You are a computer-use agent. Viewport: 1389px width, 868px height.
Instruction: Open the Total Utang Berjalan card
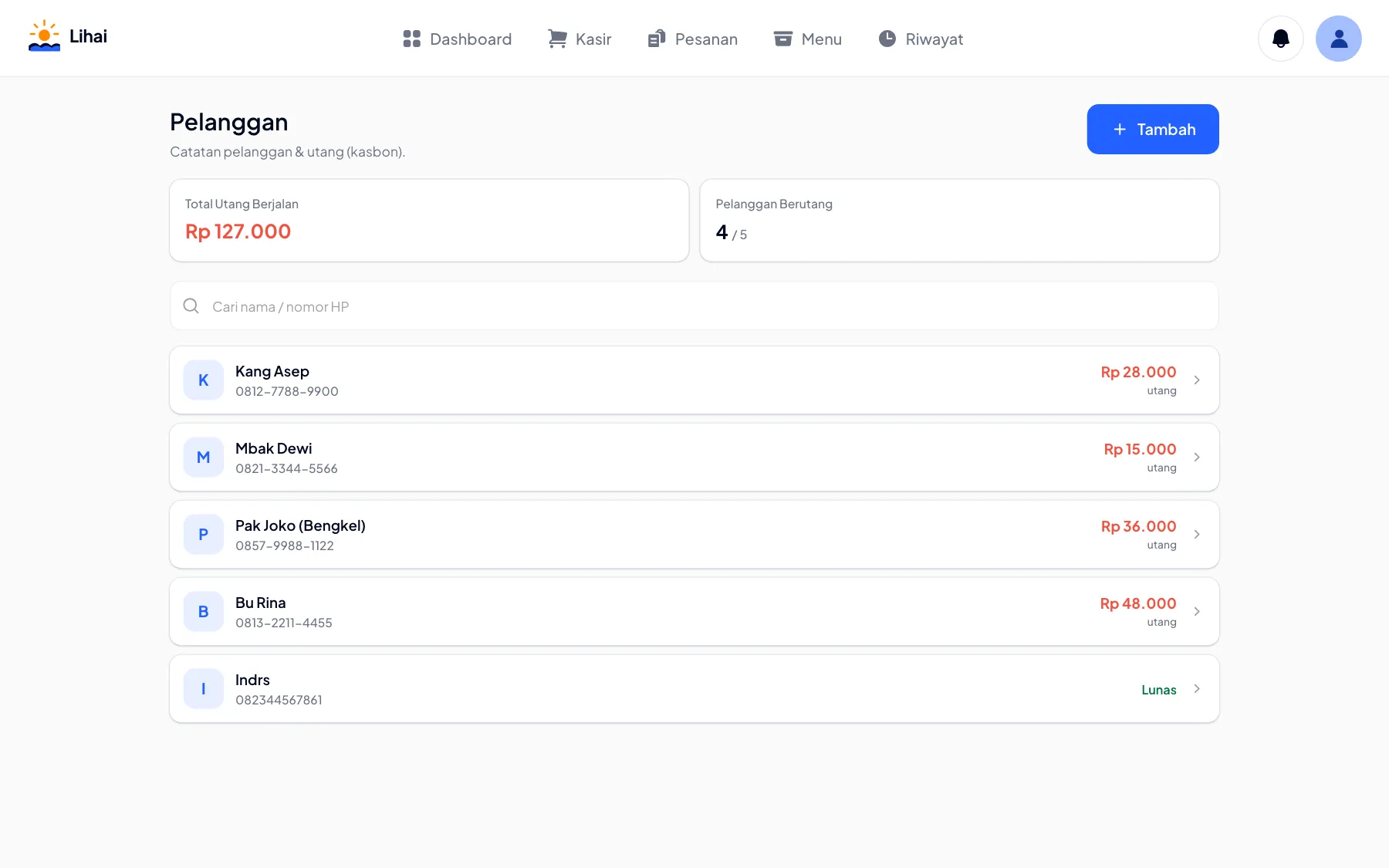click(x=429, y=221)
